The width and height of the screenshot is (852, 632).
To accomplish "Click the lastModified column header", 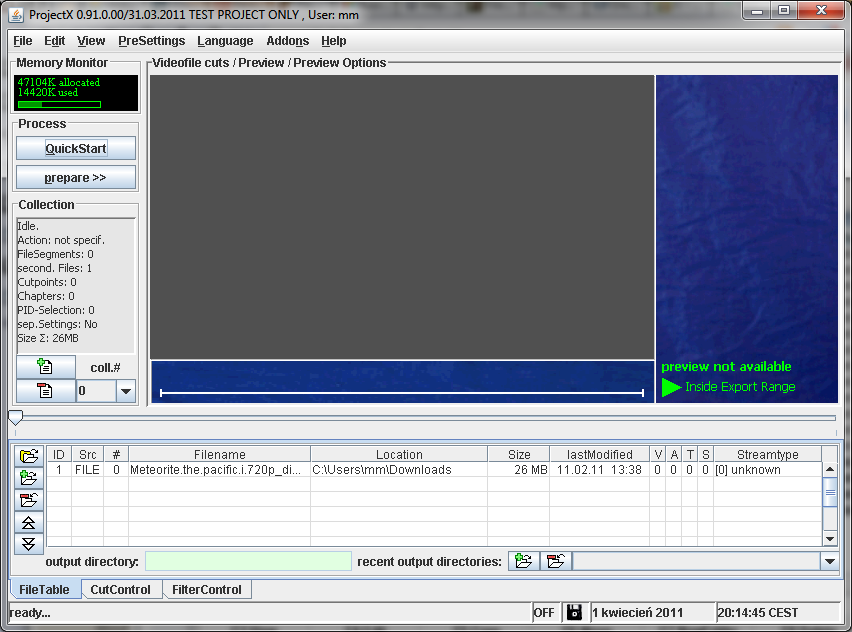I will click(599, 454).
